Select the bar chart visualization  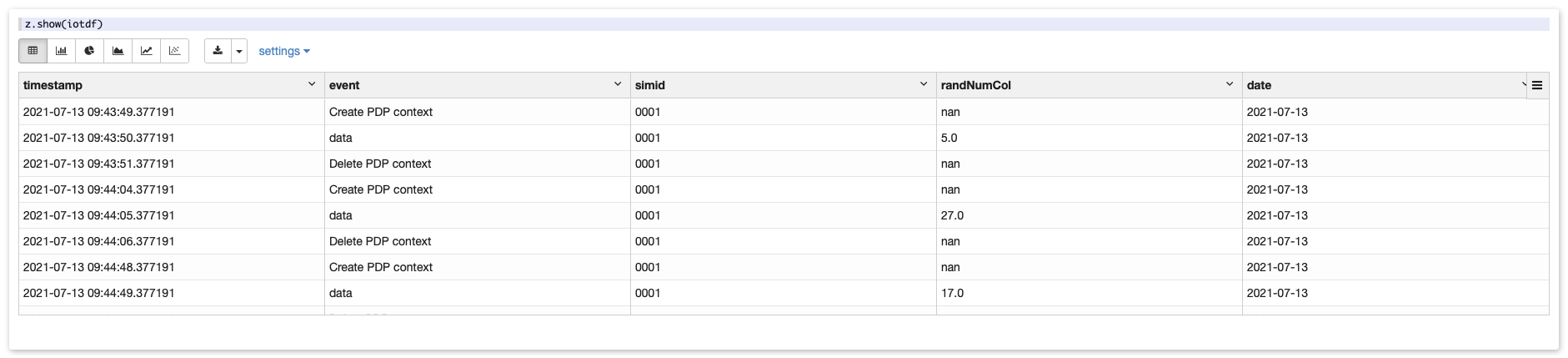pyautogui.click(x=61, y=51)
